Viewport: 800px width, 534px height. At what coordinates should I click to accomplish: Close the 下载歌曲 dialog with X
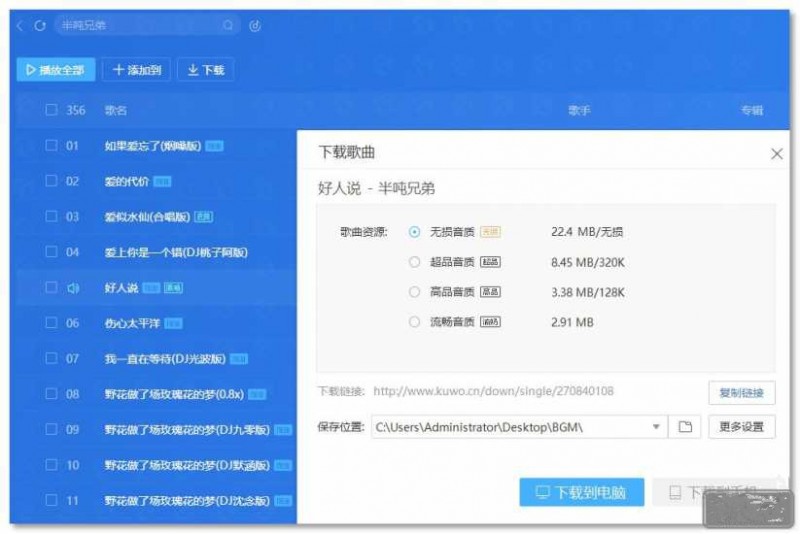776,154
